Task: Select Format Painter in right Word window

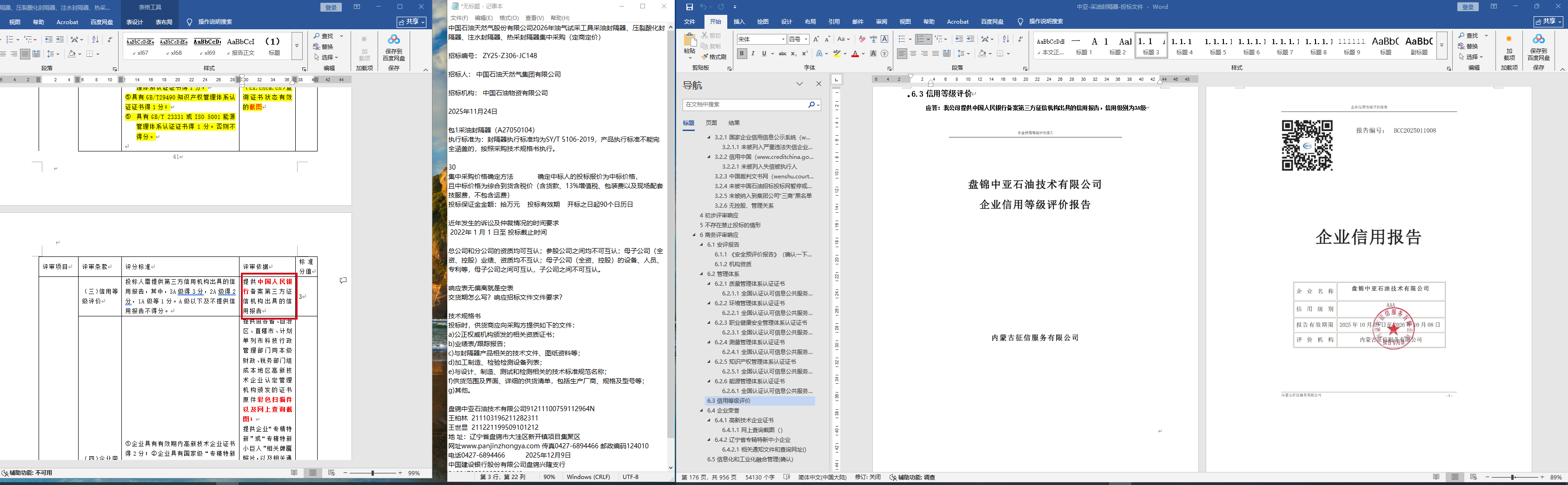Action: 714,57
